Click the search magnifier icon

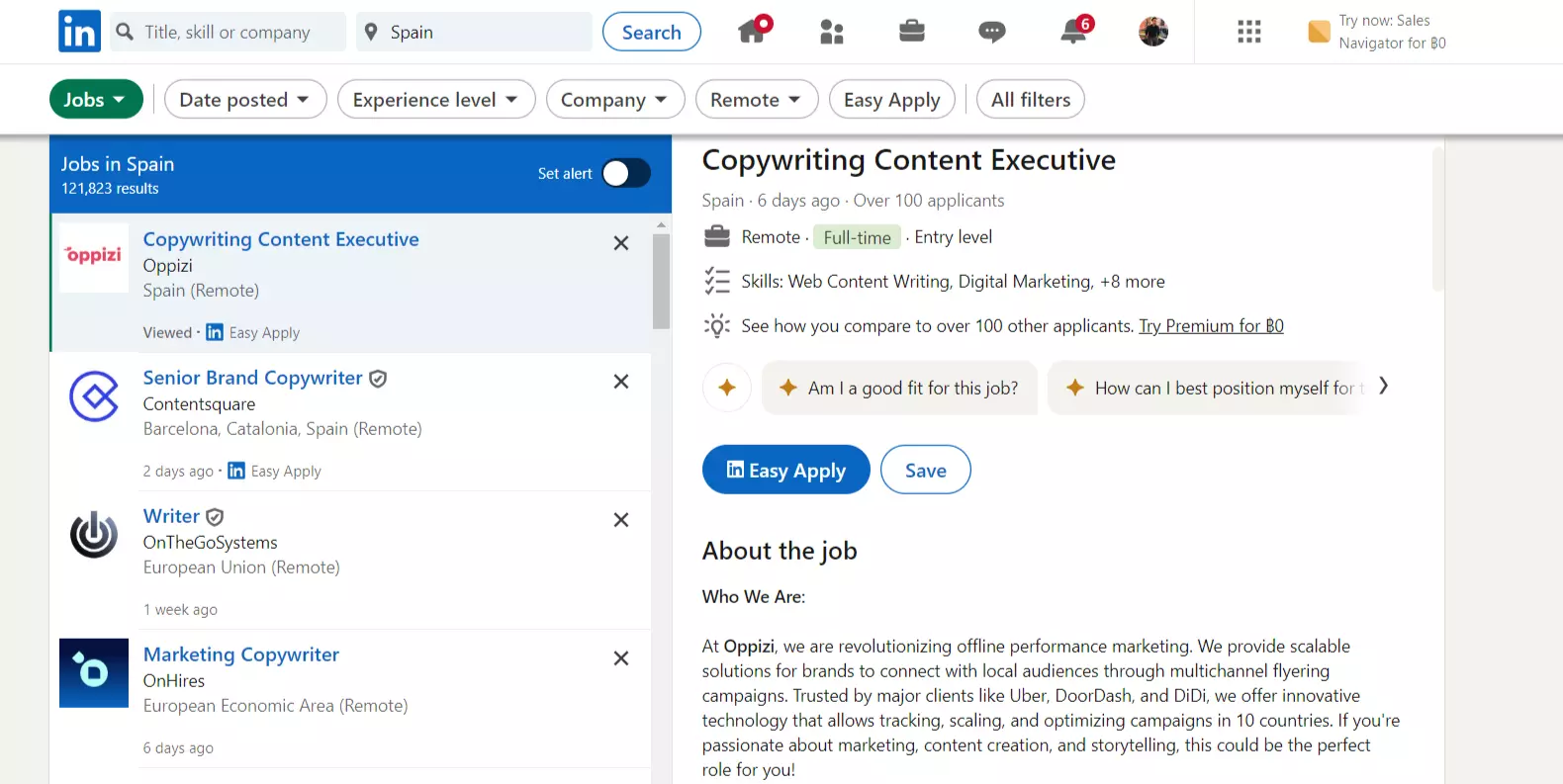coord(125,32)
